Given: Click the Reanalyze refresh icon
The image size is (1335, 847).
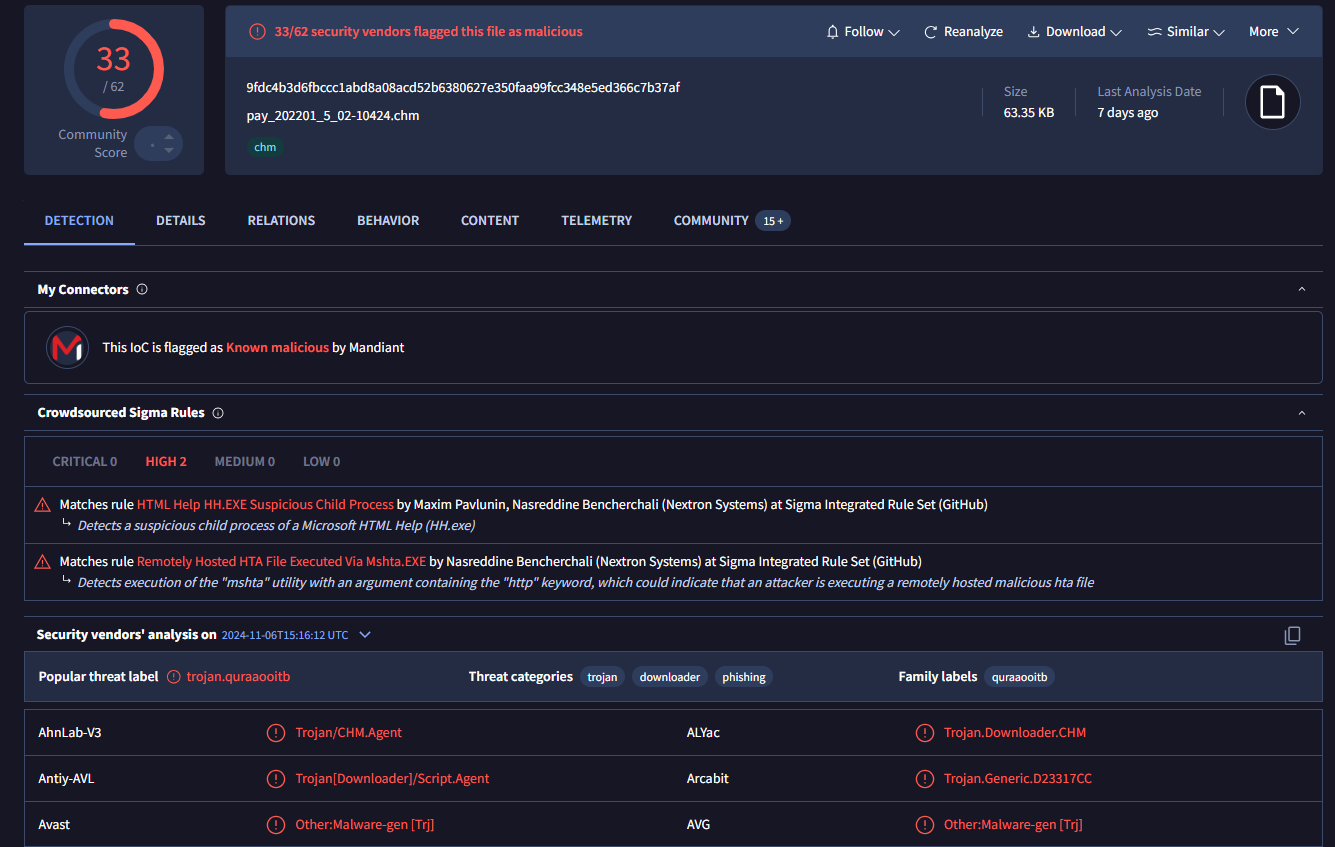Looking at the screenshot, I should pos(931,32).
